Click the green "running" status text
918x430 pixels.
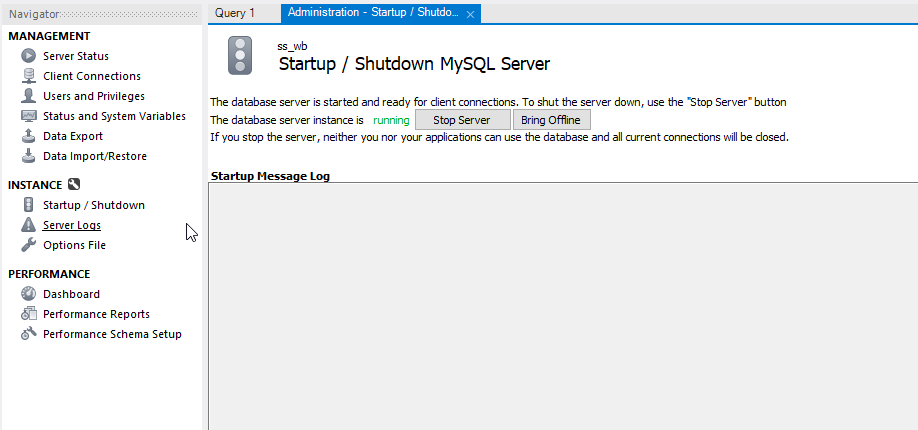click(x=391, y=121)
